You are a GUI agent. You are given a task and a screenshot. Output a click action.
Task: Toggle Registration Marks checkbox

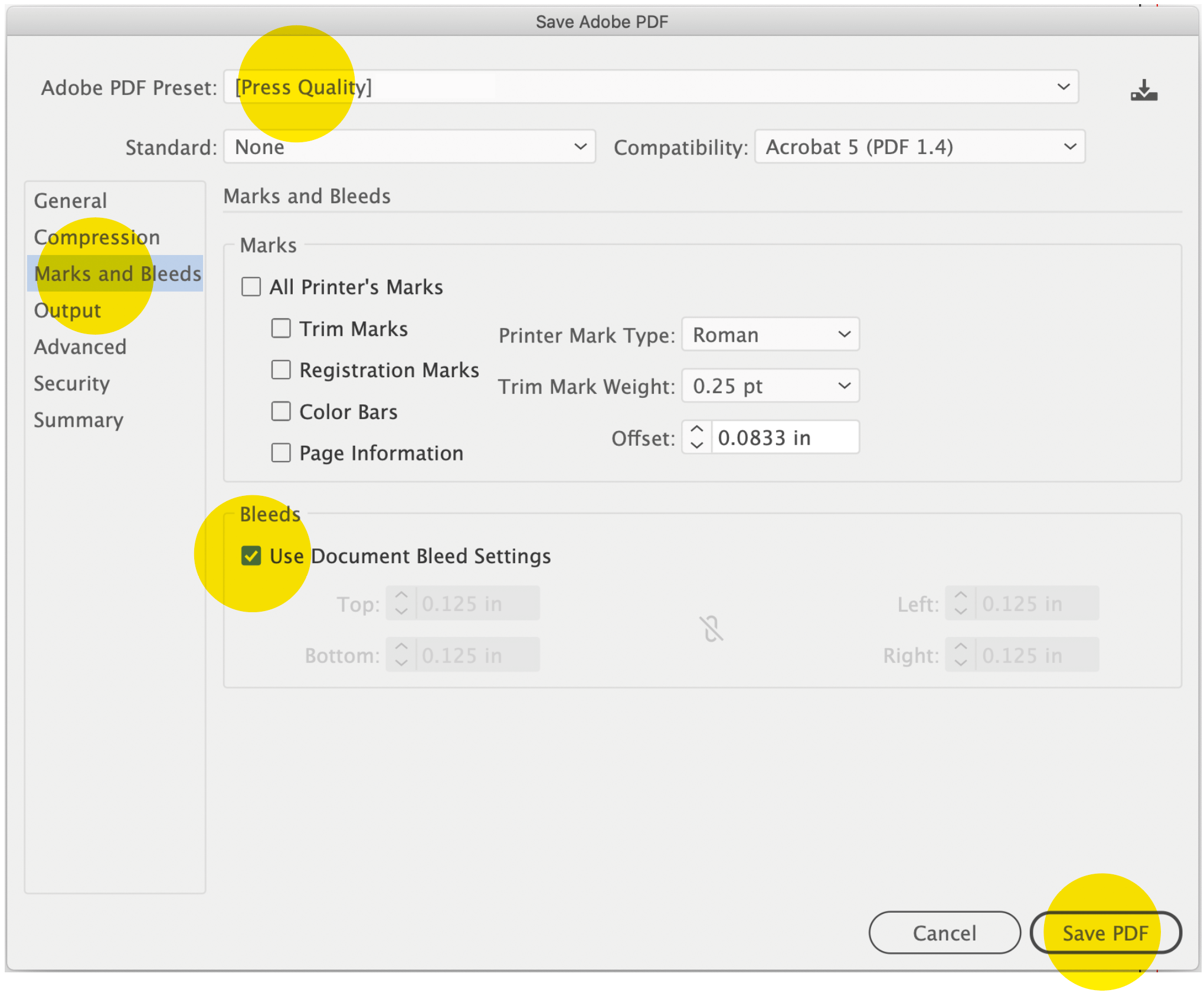click(x=281, y=370)
